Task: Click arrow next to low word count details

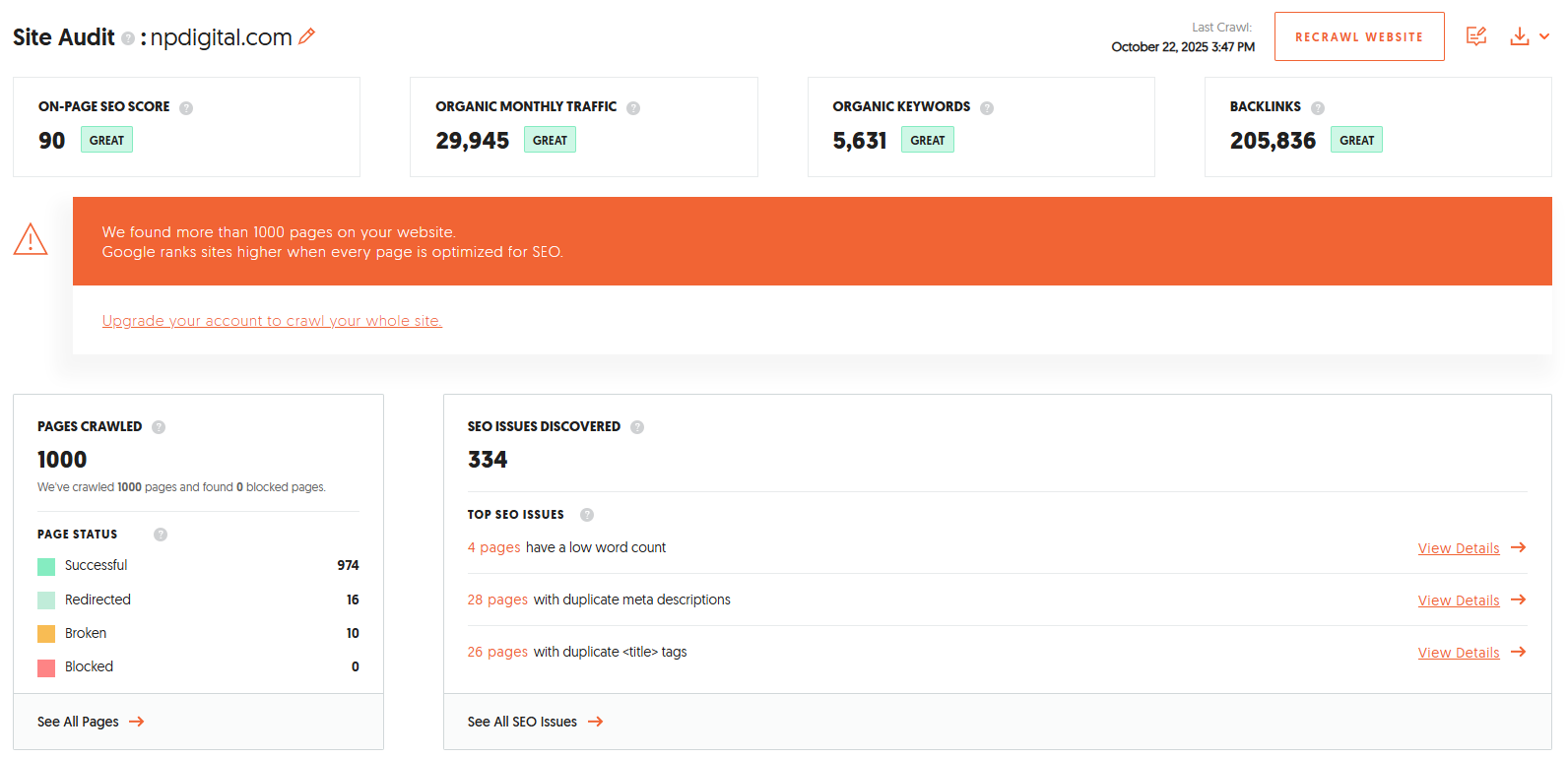Action: (1519, 547)
